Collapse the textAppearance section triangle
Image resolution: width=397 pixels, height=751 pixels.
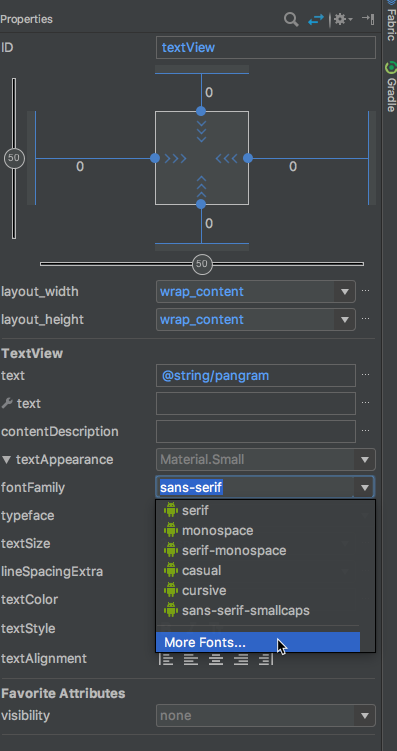[x=6, y=460]
